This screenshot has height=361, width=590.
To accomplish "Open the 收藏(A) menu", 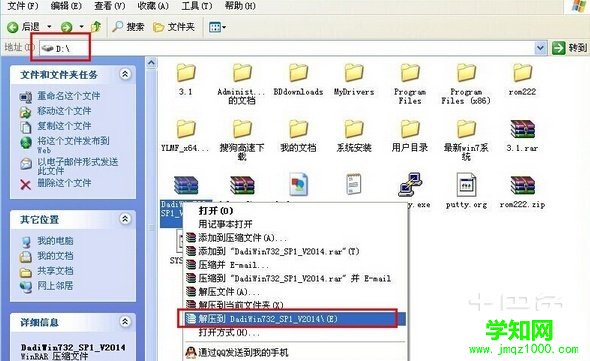I will point(153,6).
